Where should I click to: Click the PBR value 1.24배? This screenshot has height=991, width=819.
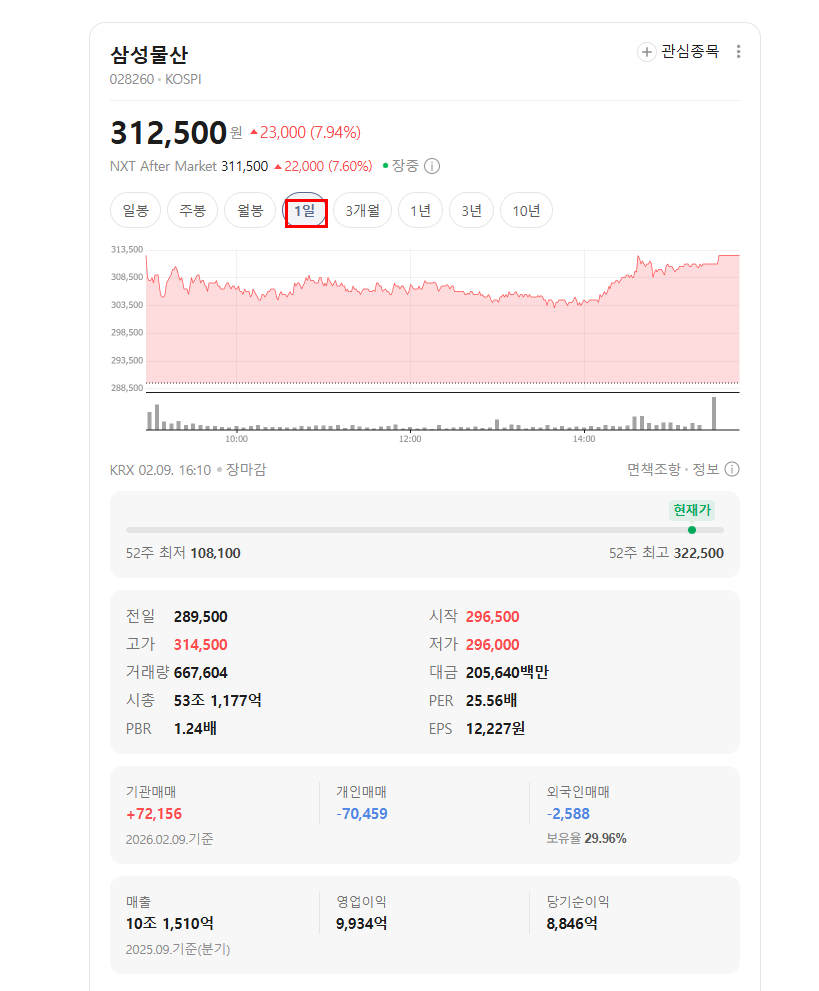point(195,729)
